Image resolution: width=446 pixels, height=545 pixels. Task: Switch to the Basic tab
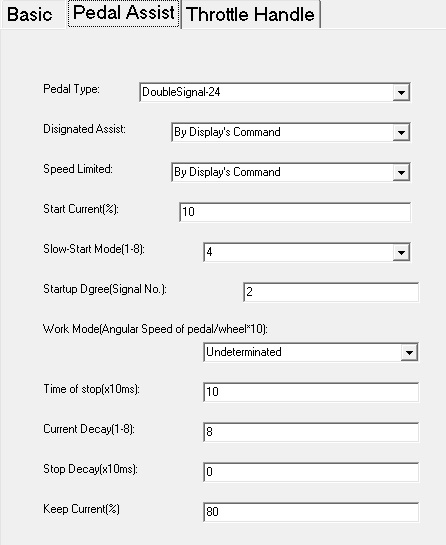(x=30, y=15)
